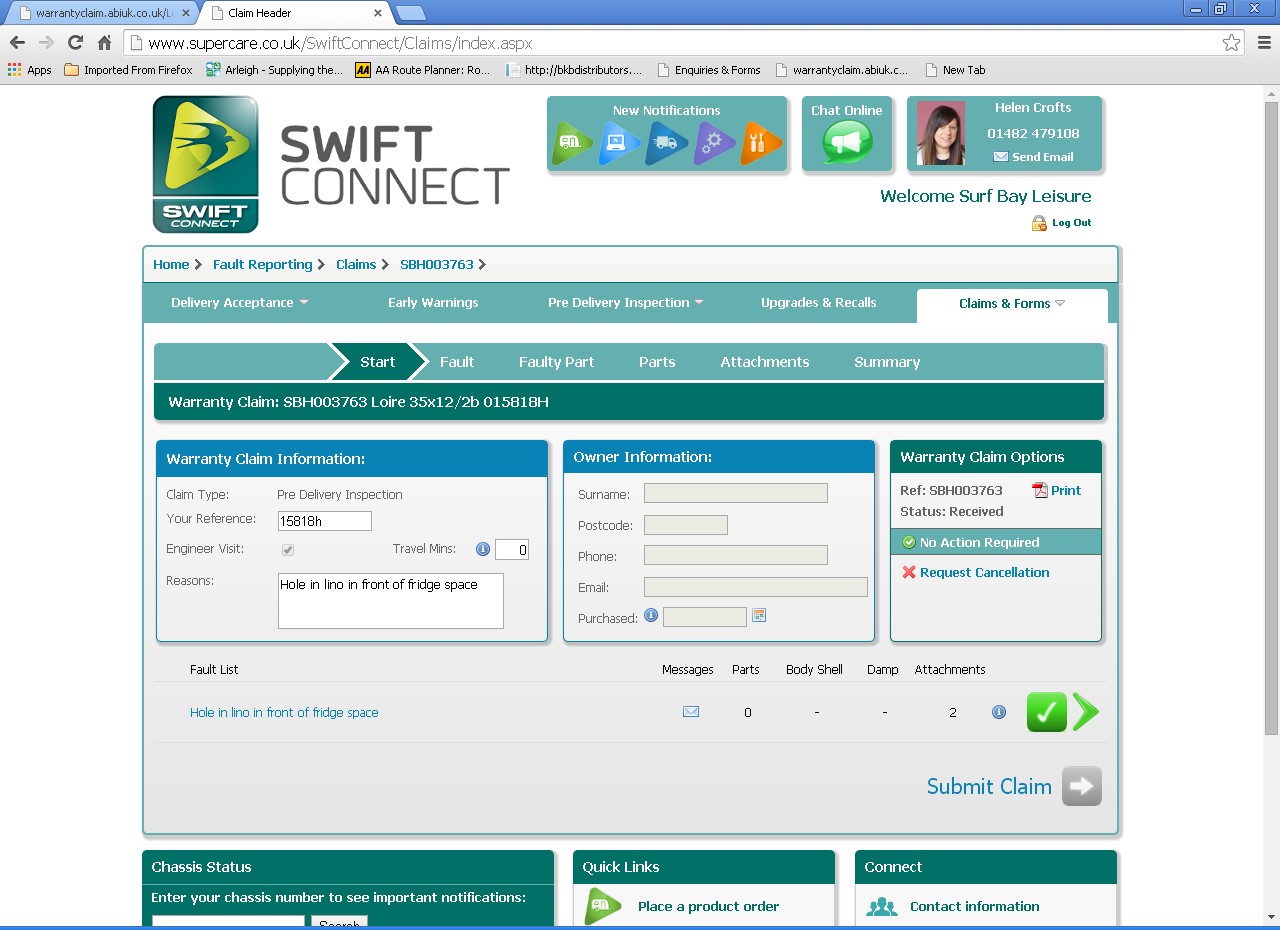Click the browser forward arrow
The image size is (1280, 930).
[x=46, y=43]
